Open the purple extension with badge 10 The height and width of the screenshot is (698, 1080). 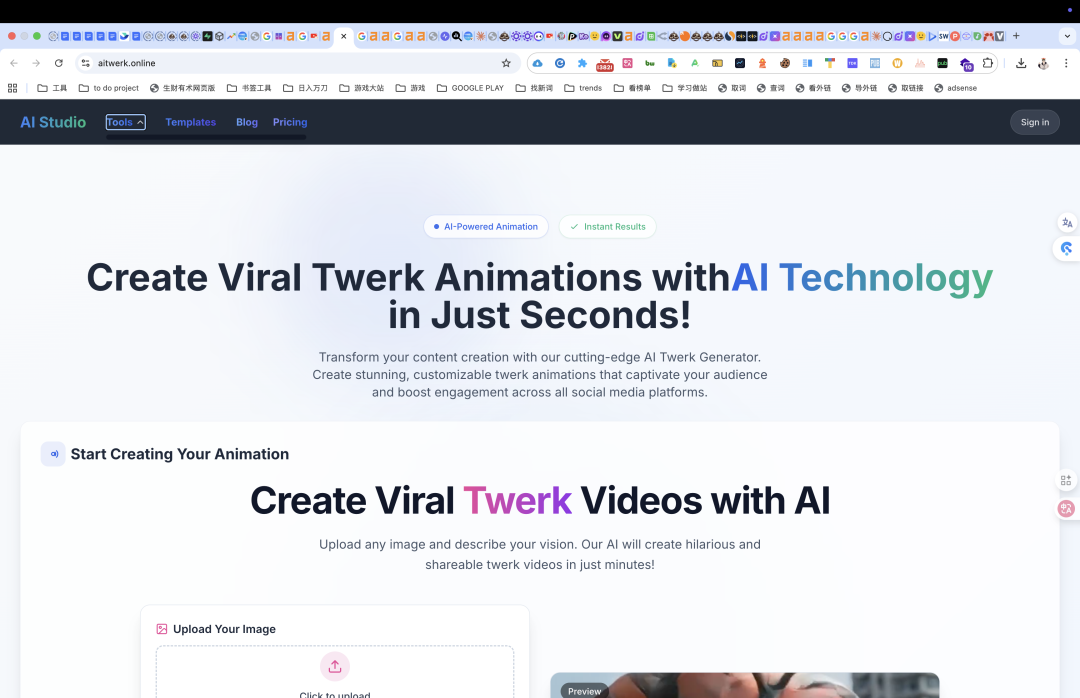(x=966, y=64)
